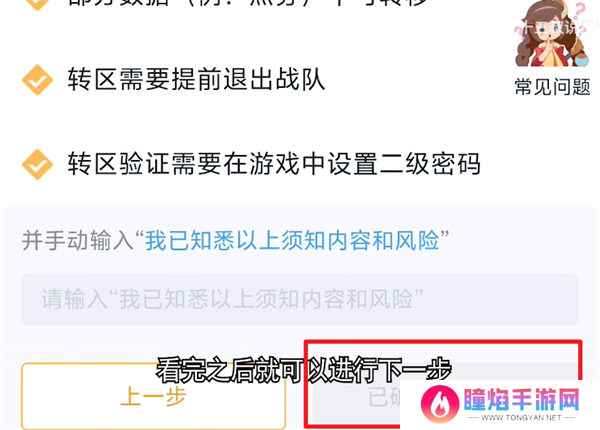
Task: Select the 转区需要提前退出战队 notice text
Action: 196,80
